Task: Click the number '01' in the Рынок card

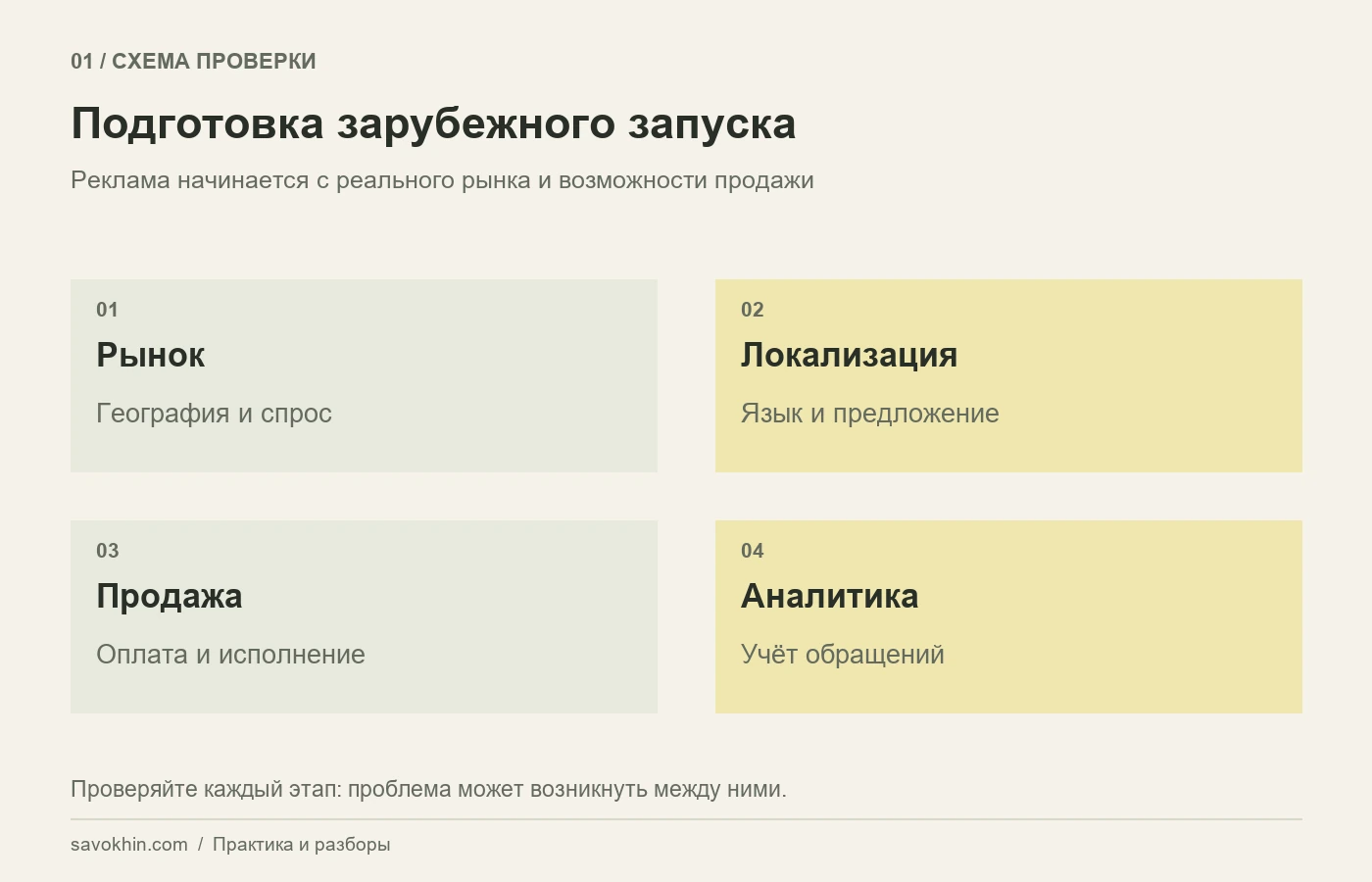Action: pos(107,310)
